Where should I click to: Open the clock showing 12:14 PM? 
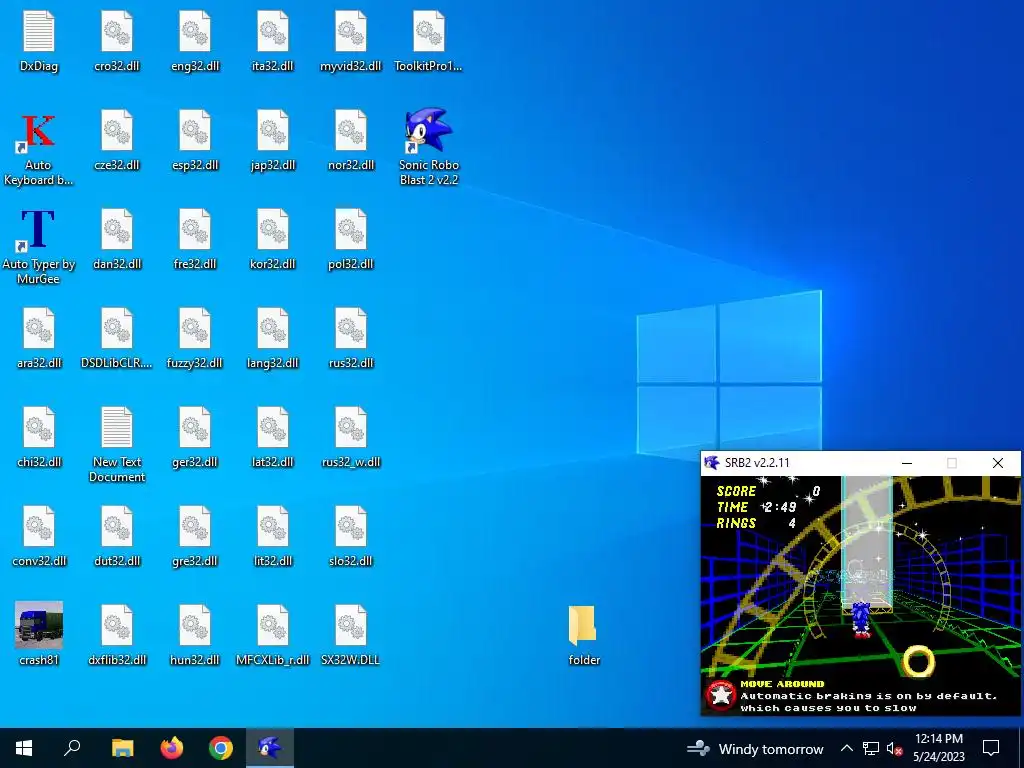pos(938,748)
